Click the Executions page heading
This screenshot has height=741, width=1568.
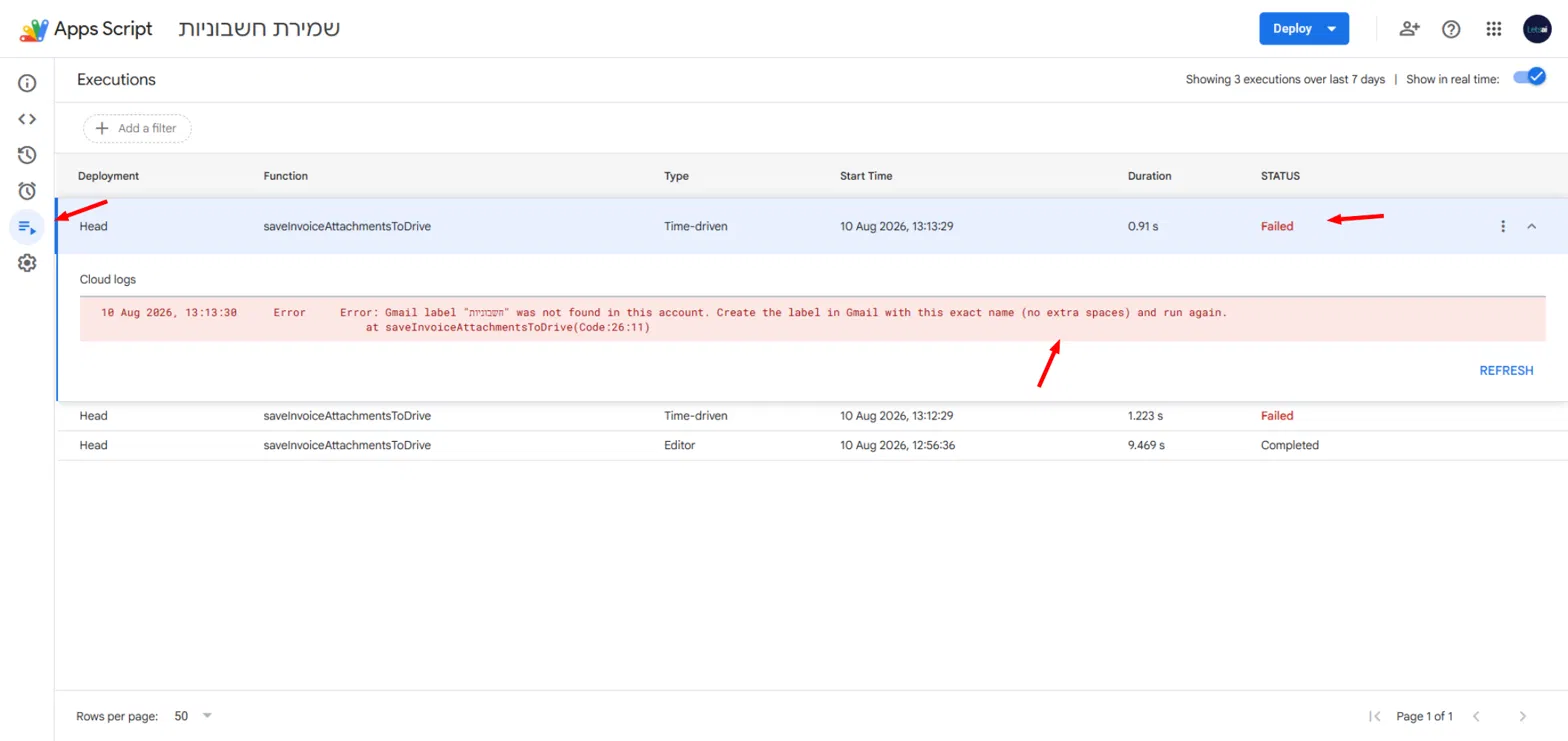[116, 80]
